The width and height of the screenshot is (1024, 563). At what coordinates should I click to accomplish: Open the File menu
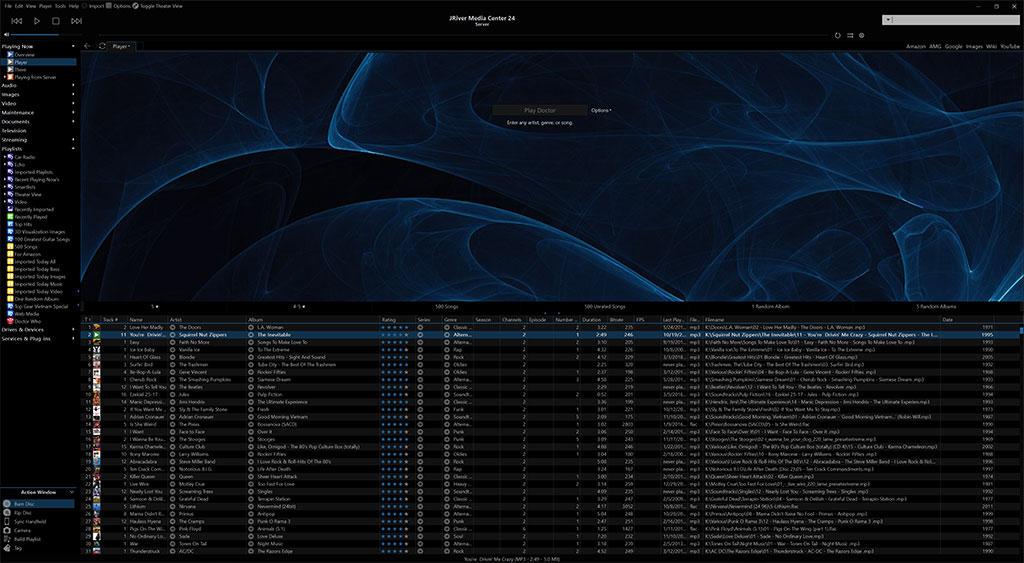click(x=8, y=6)
